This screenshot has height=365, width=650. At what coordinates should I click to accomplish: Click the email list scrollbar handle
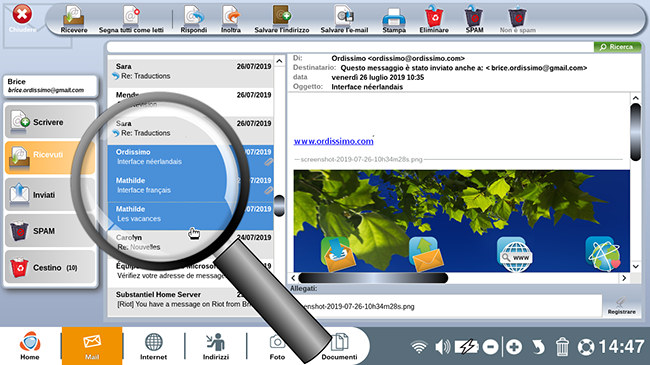[280, 206]
